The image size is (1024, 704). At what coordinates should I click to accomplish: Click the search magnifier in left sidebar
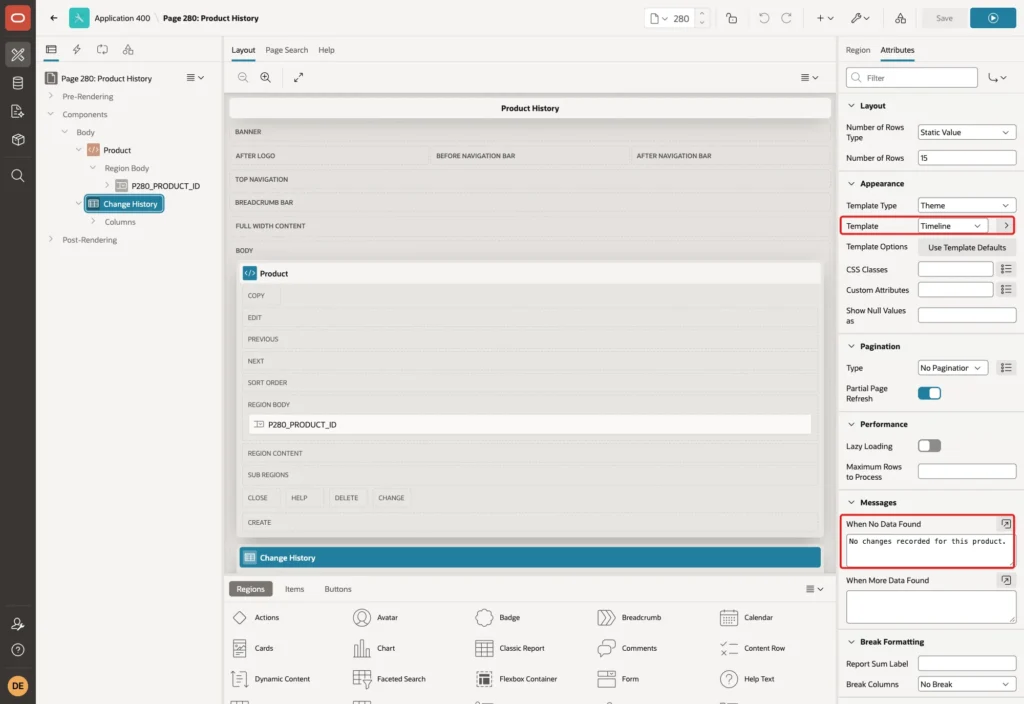coord(18,175)
